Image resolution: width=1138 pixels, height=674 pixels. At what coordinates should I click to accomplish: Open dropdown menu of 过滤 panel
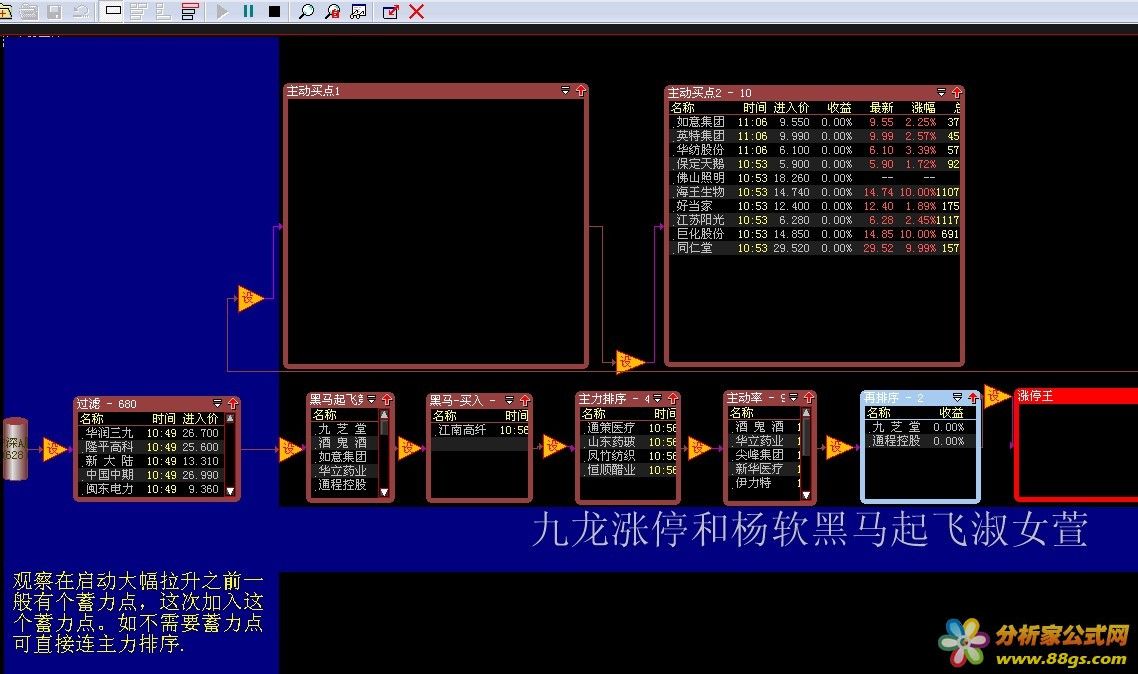(217, 403)
